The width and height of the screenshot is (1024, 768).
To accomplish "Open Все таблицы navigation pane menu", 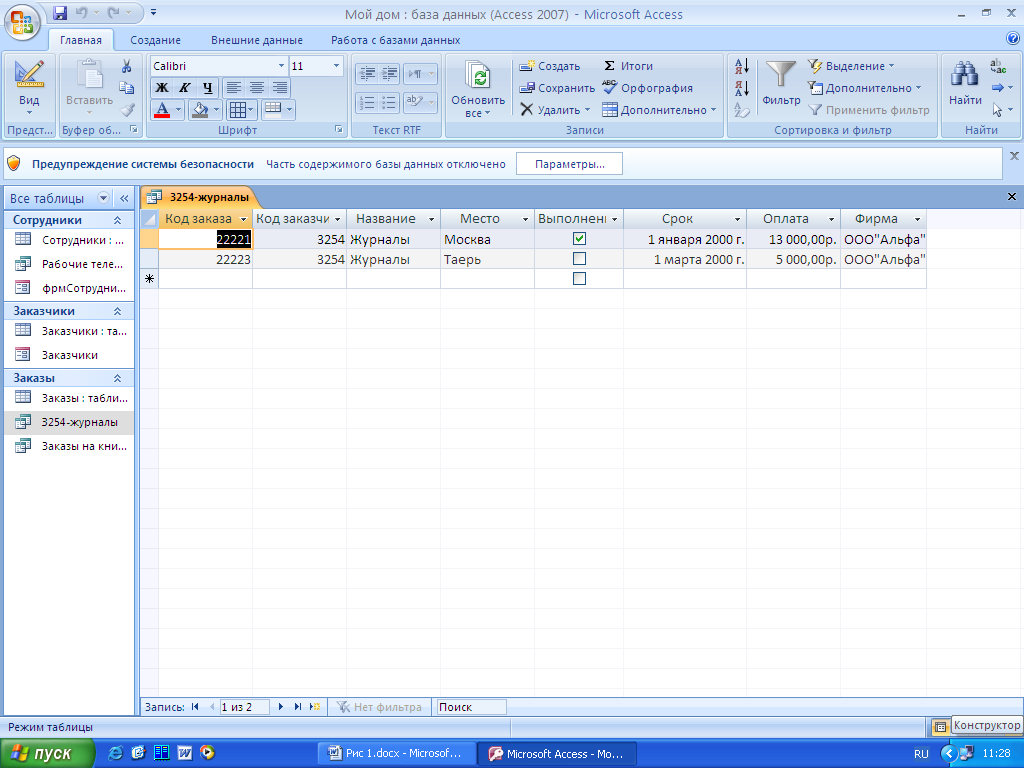I will pyautogui.click(x=103, y=198).
